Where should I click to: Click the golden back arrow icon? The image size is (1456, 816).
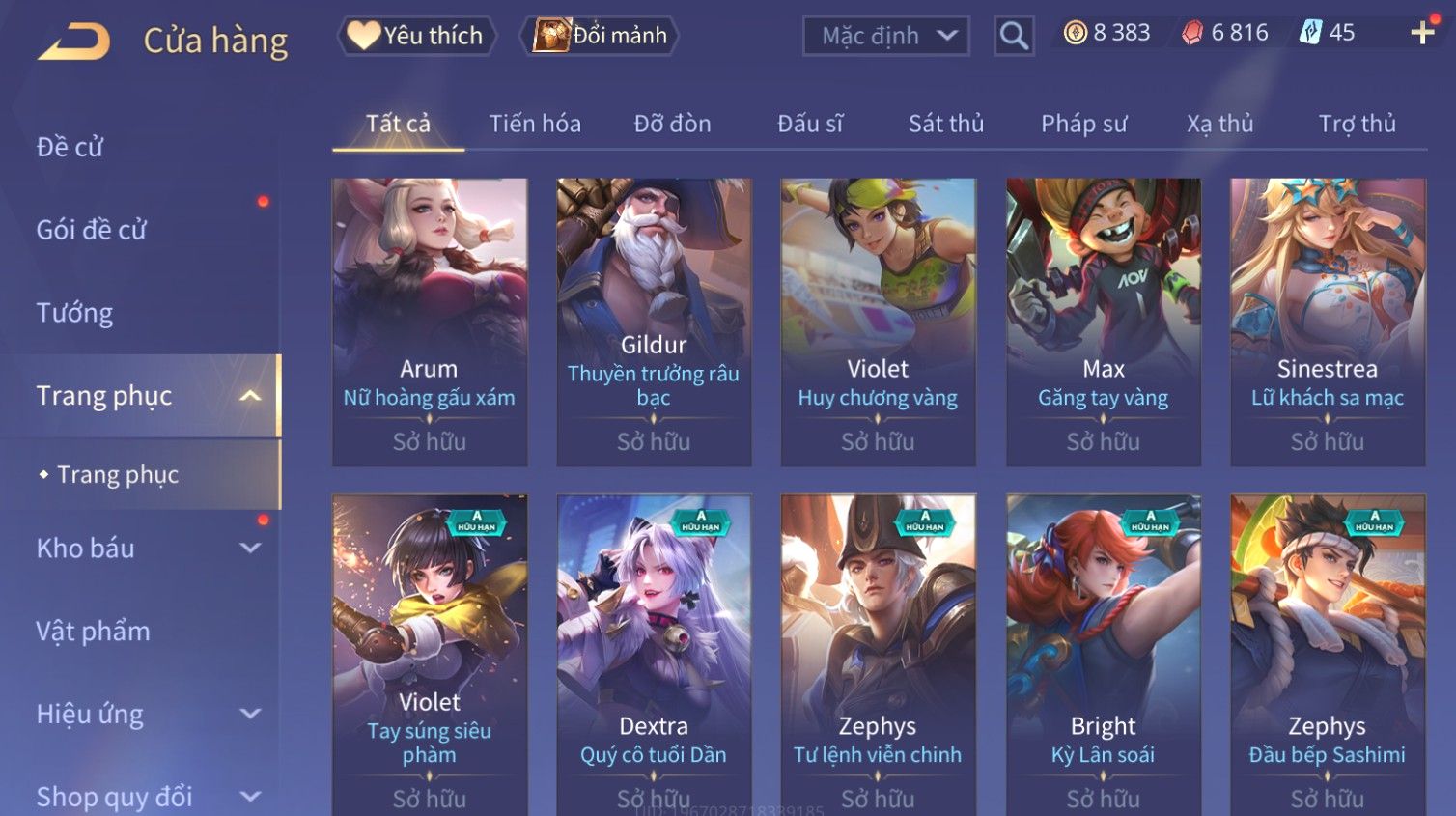74,42
